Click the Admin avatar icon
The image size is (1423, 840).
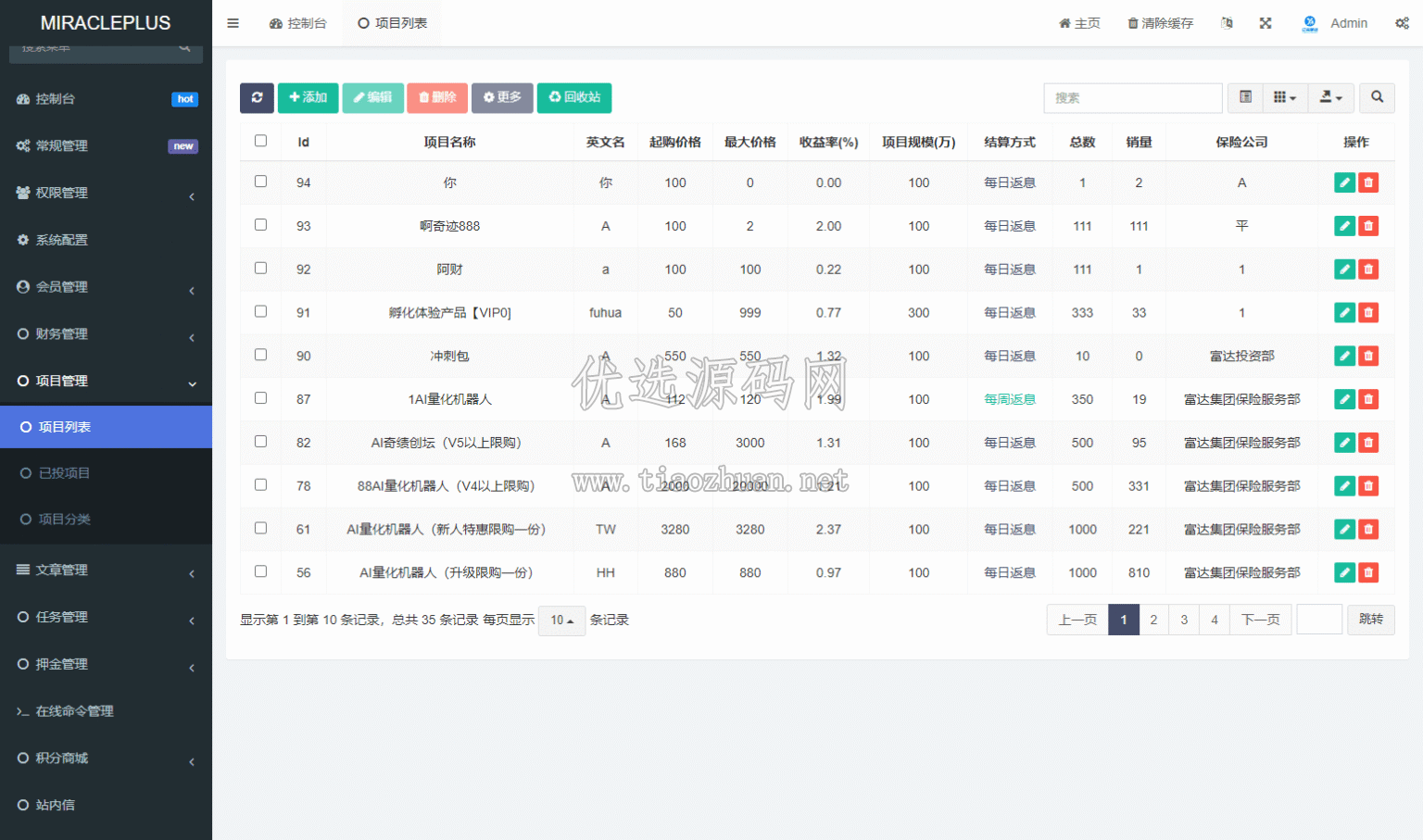(1310, 23)
